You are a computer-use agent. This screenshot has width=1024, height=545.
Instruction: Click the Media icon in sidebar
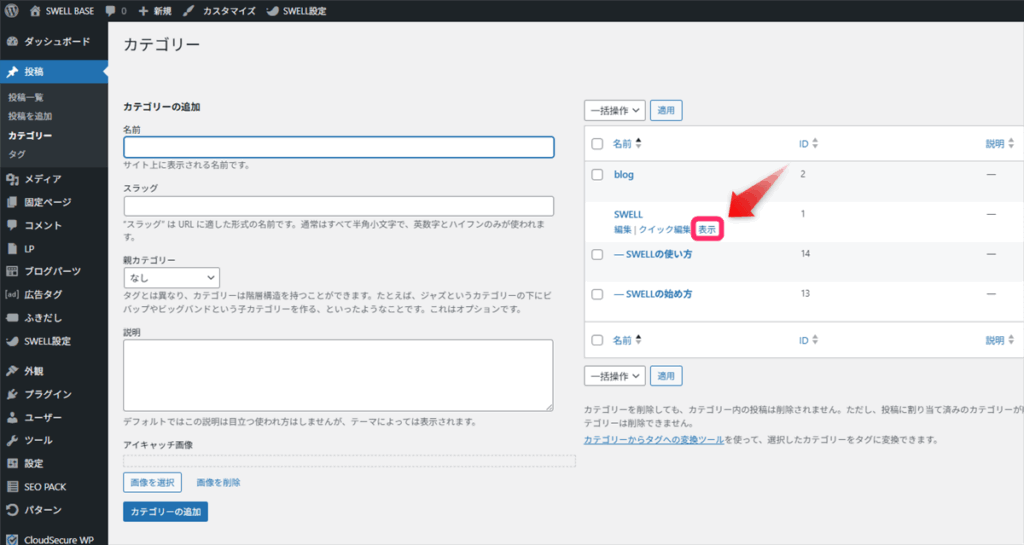pyautogui.click(x=12, y=179)
